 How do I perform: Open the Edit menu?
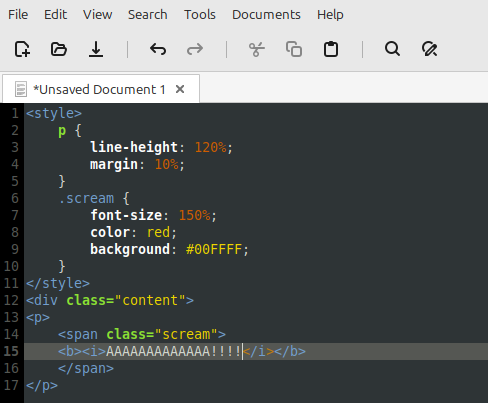(55, 15)
